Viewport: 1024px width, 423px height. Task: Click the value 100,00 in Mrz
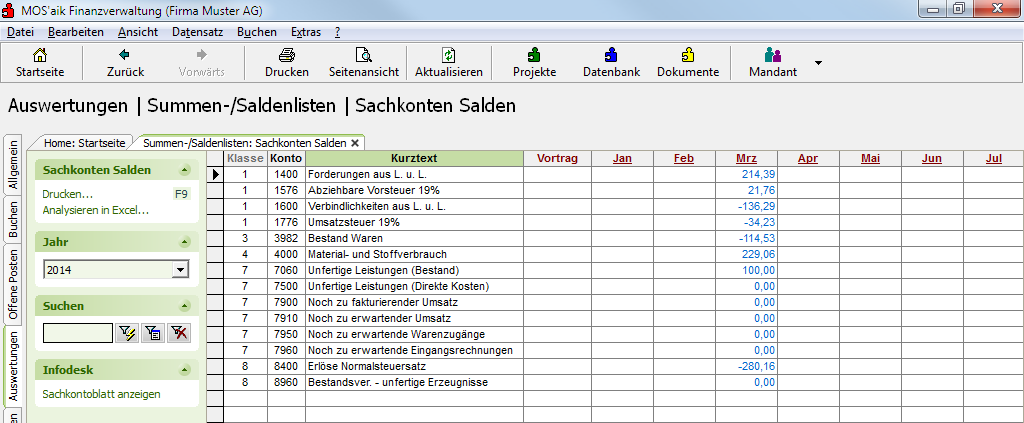click(x=760, y=270)
